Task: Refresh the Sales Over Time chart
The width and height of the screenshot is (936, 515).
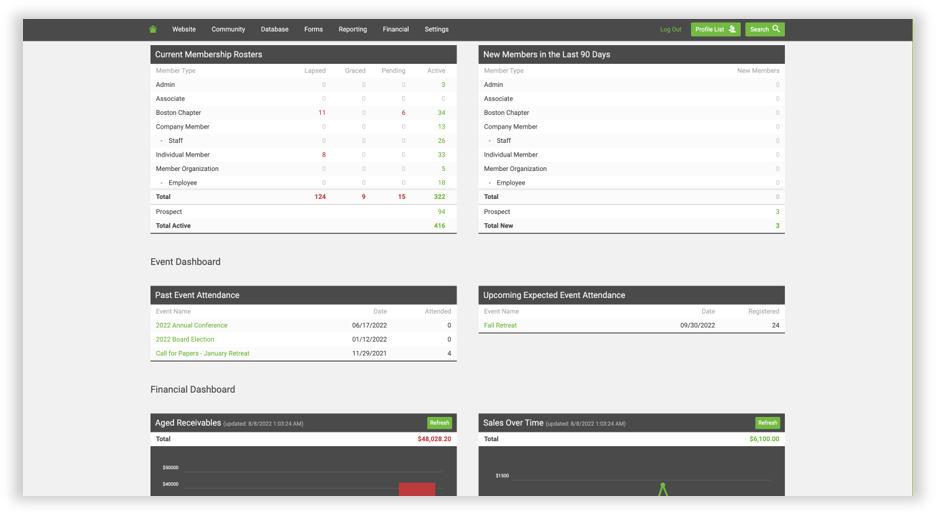Action: click(767, 423)
